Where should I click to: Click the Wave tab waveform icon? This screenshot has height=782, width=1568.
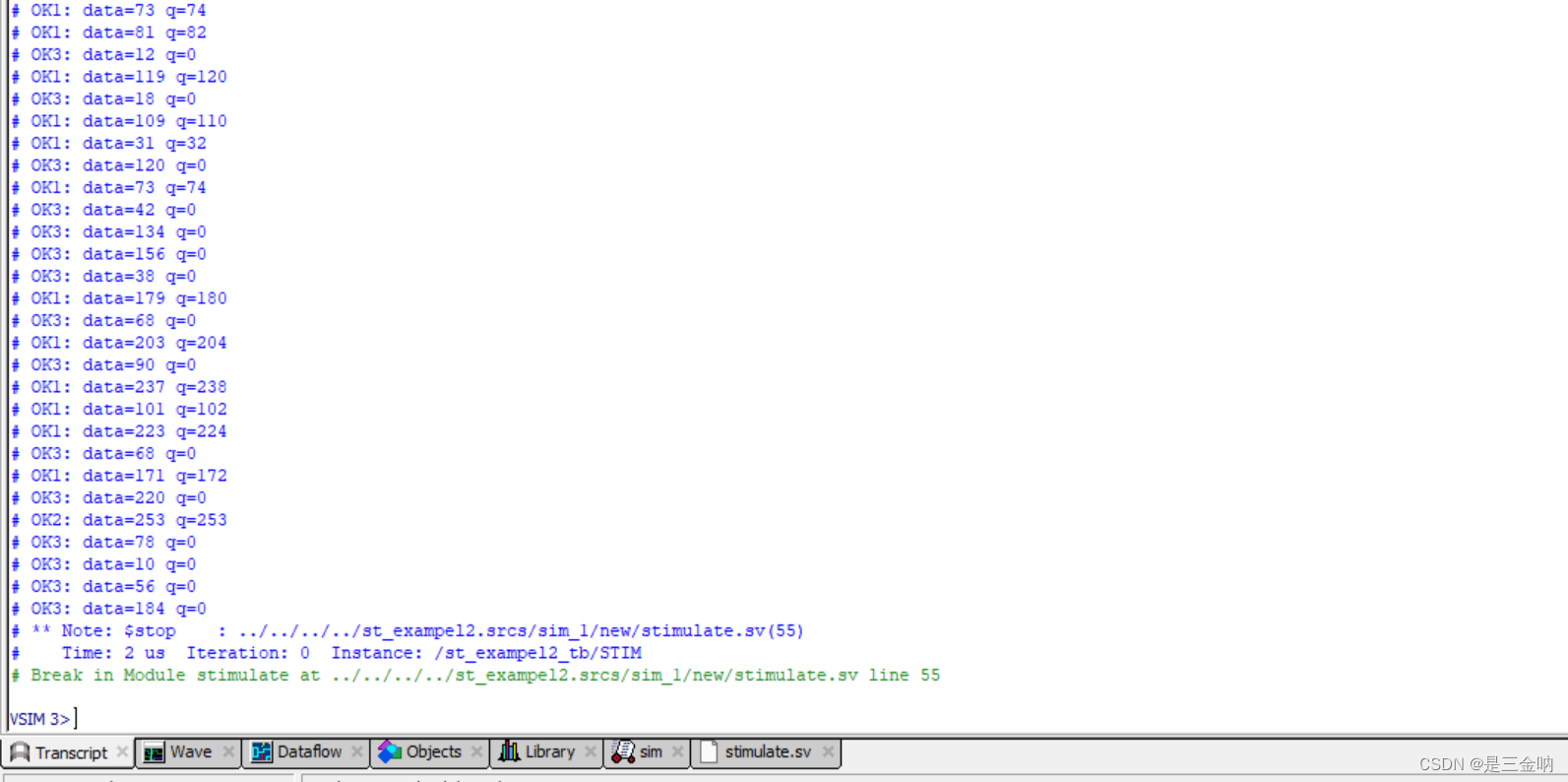[154, 752]
